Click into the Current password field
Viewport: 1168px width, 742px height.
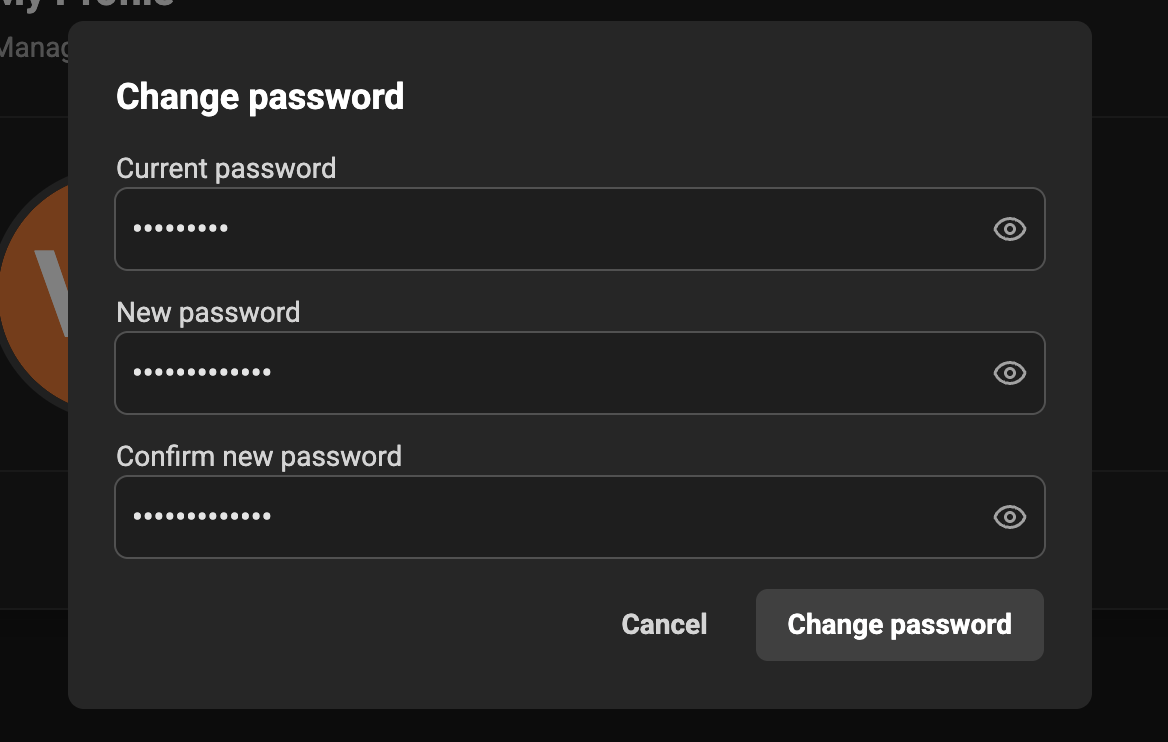point(500,229)
